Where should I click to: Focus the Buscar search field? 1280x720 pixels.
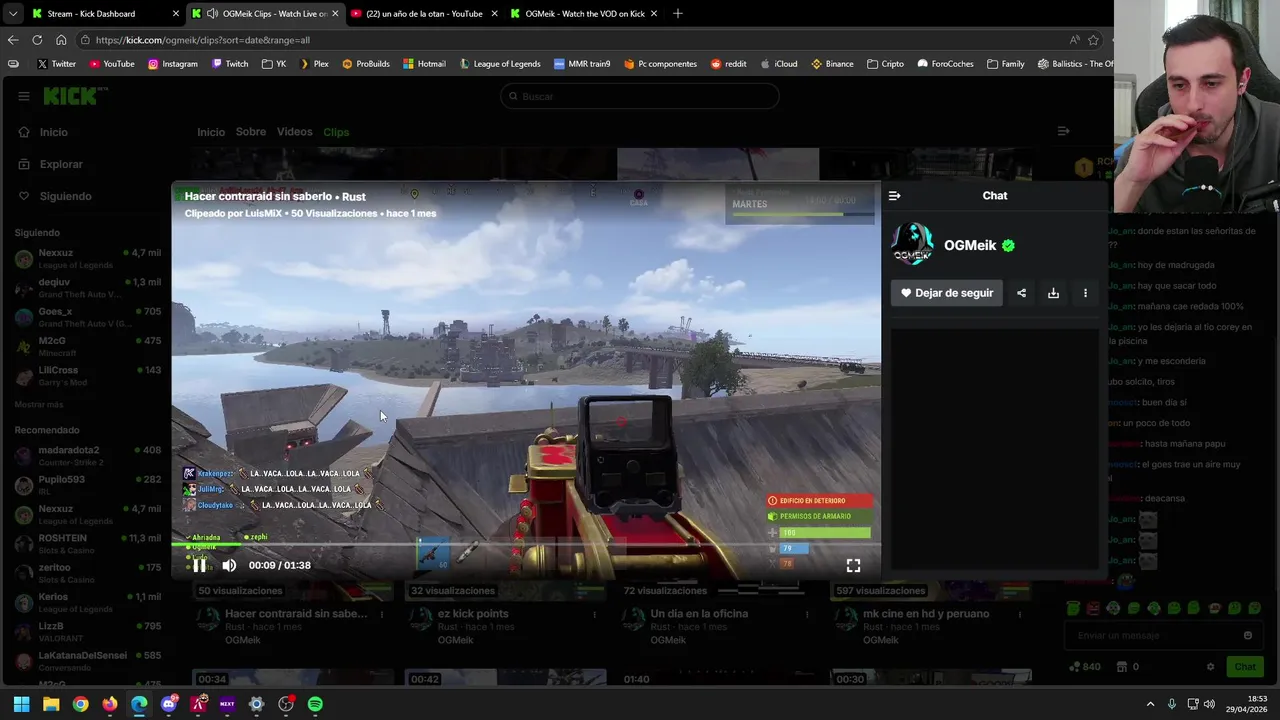point(640,96)
